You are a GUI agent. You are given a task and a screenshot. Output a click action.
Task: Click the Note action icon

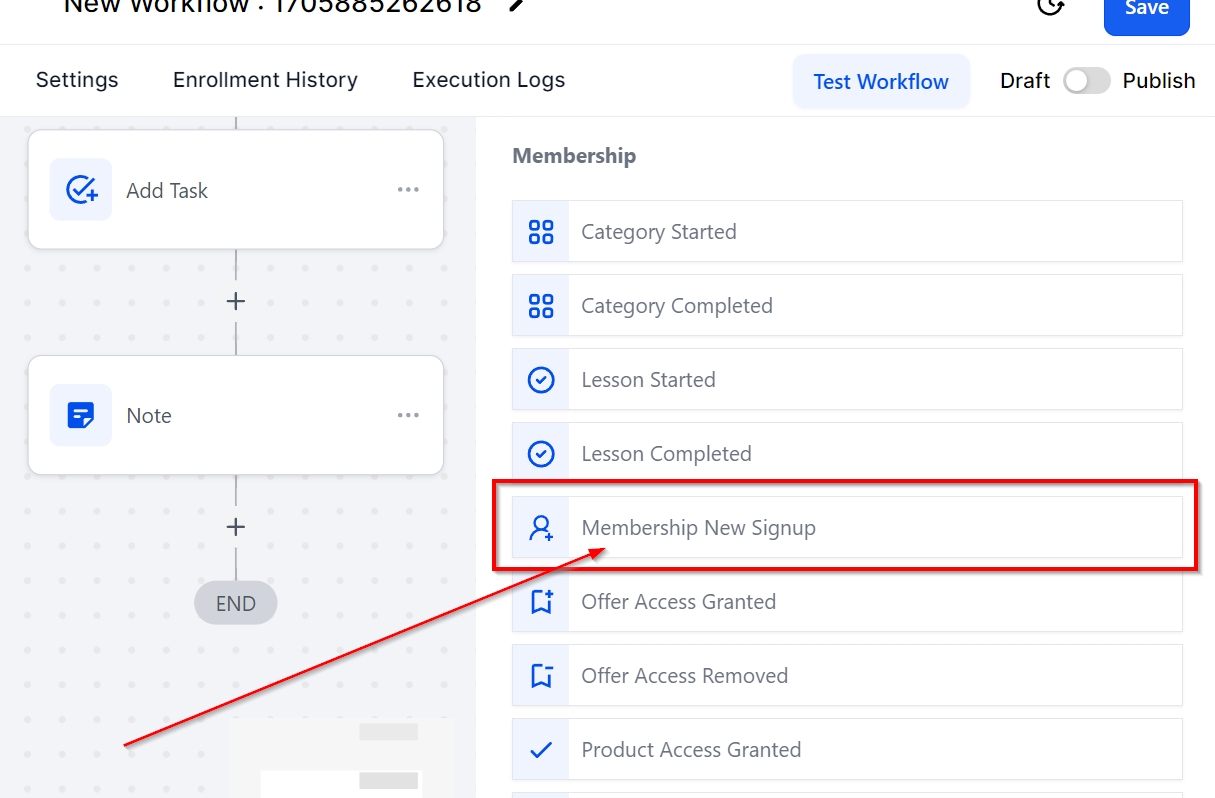81,415
